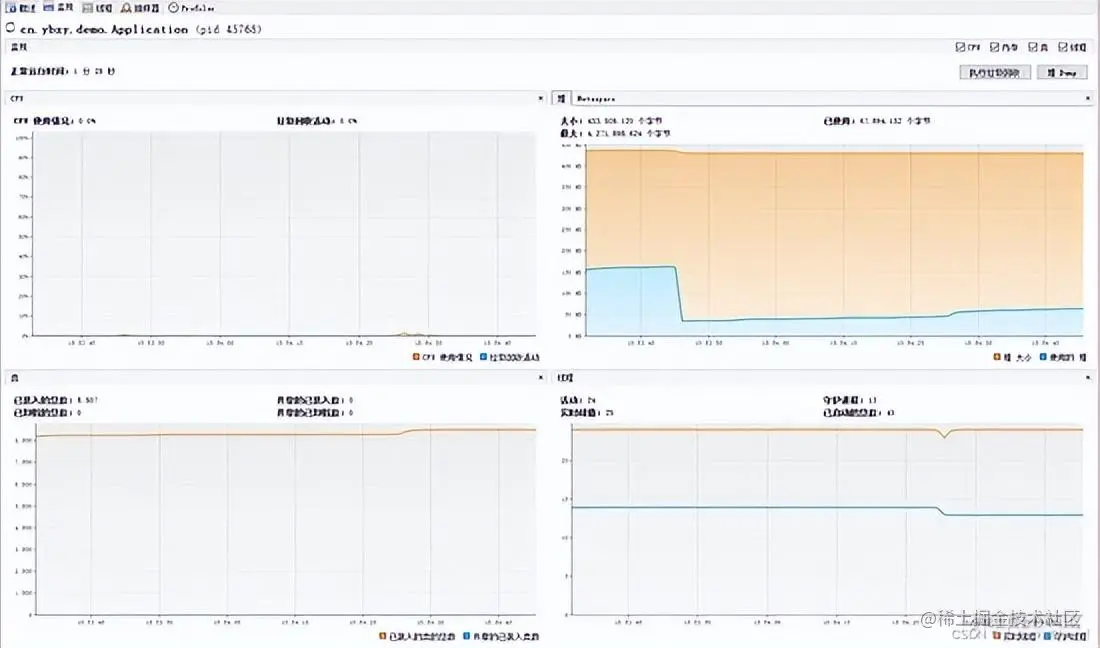Select the Monitor tab

point(58,7)
